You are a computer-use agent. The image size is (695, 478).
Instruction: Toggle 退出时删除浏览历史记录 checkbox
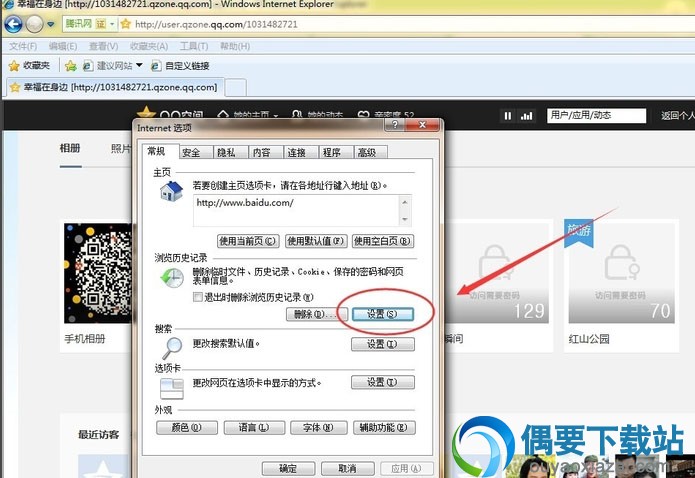[x=197, y=297]
